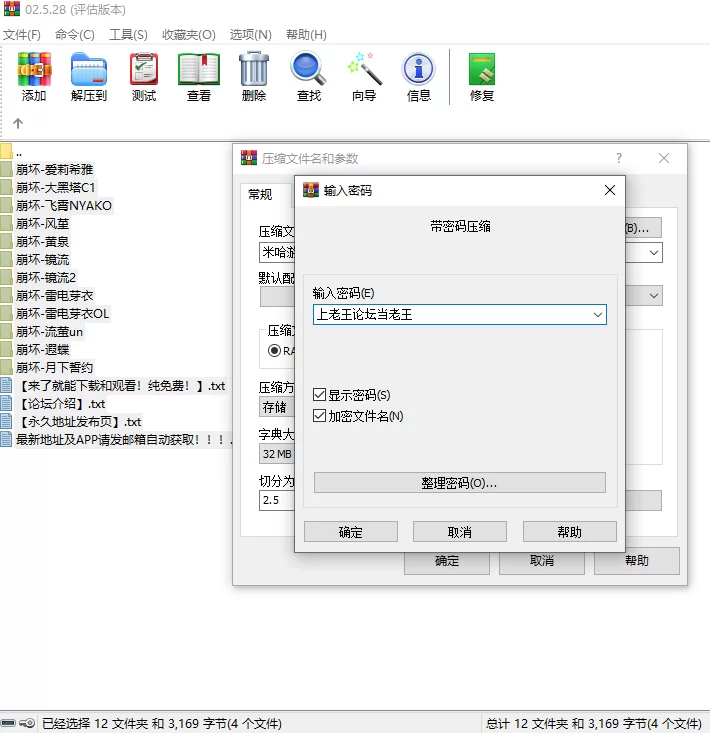Click the folder icon of 崩坏-镜流2
710x733 pixels.
pos(7,277)
